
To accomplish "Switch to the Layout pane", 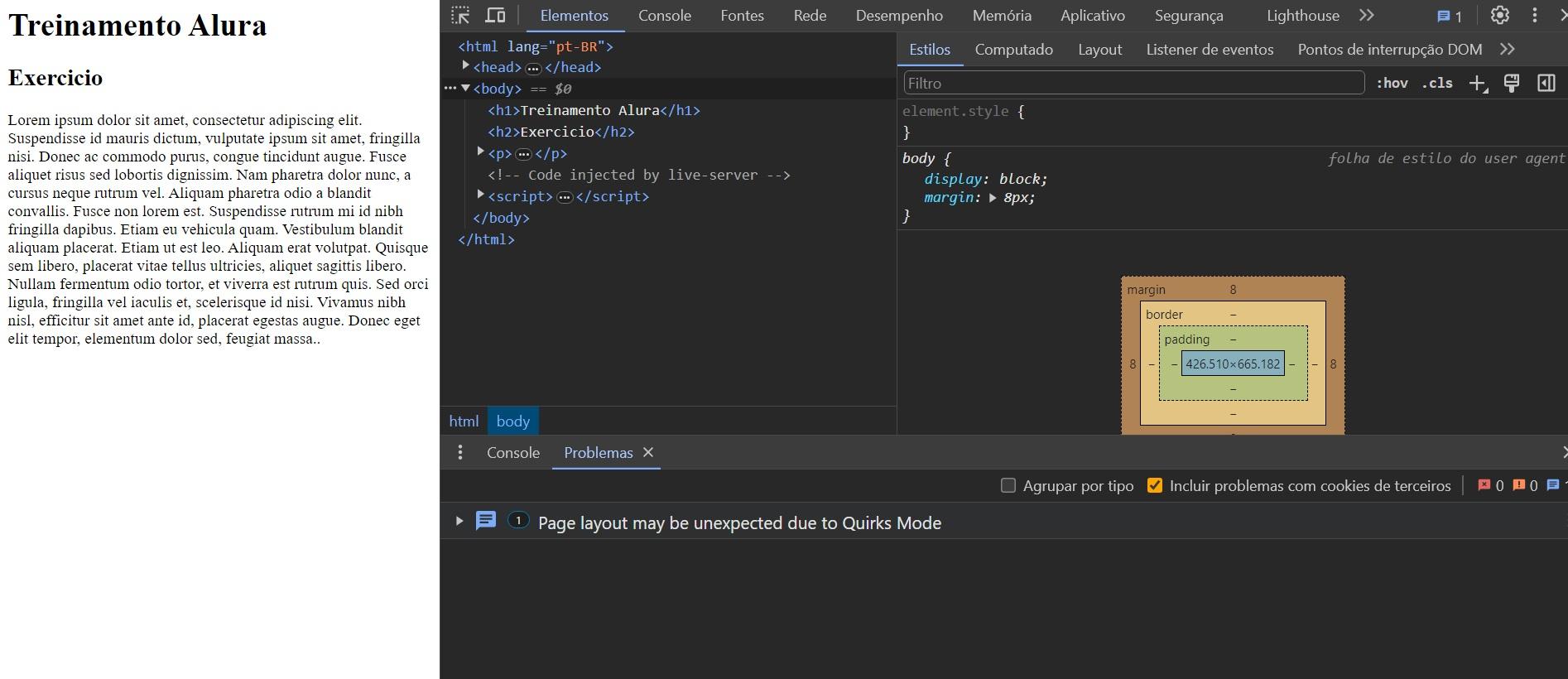I will [x=1099, y=50].
